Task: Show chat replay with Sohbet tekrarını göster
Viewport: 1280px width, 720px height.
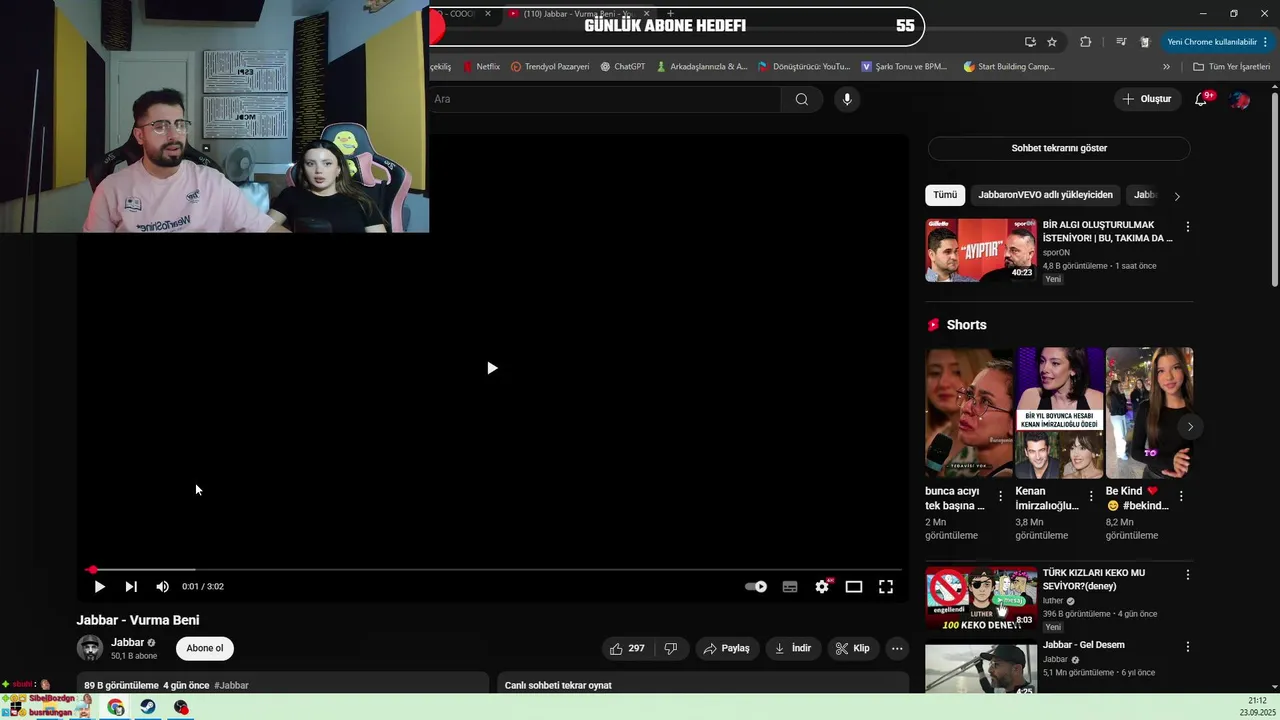Action: click(x=1059, y=148)
